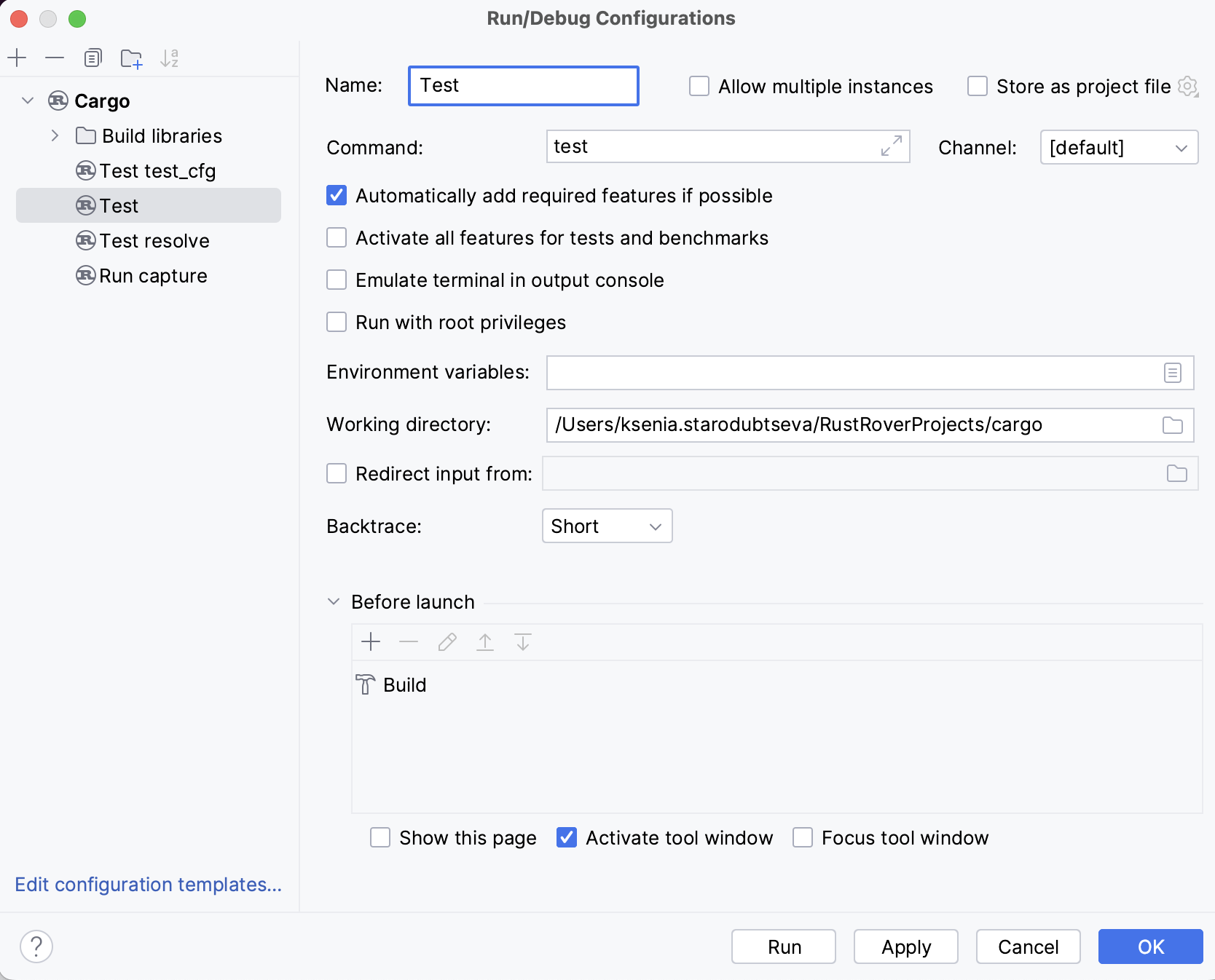Open the help question mark
The height and width of the screenshot is (980, 1215).
pyautogui.click(x=36, y=947)
